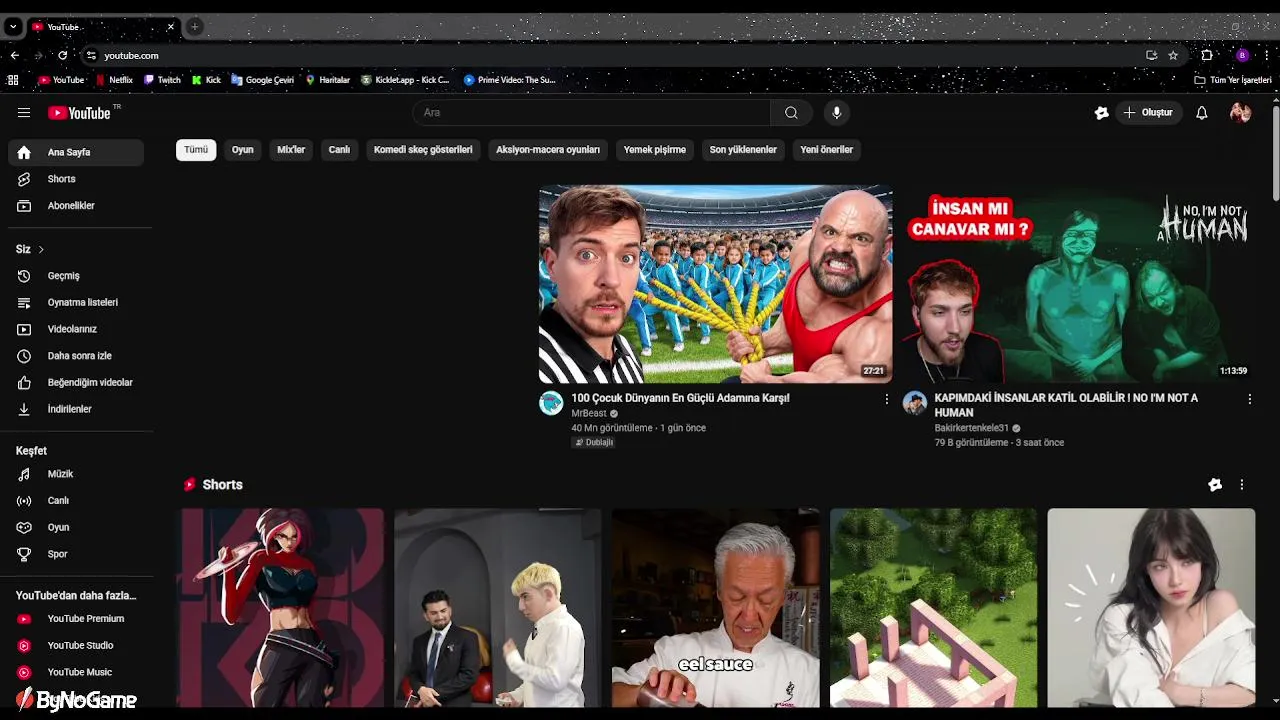Open YouTube Premium link
Image resolution: width=1280 pixels, height=720 pixels.
tap(76, 619)
